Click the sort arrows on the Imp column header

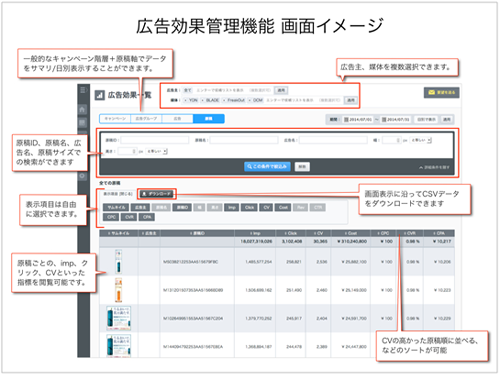pos(250,233)
